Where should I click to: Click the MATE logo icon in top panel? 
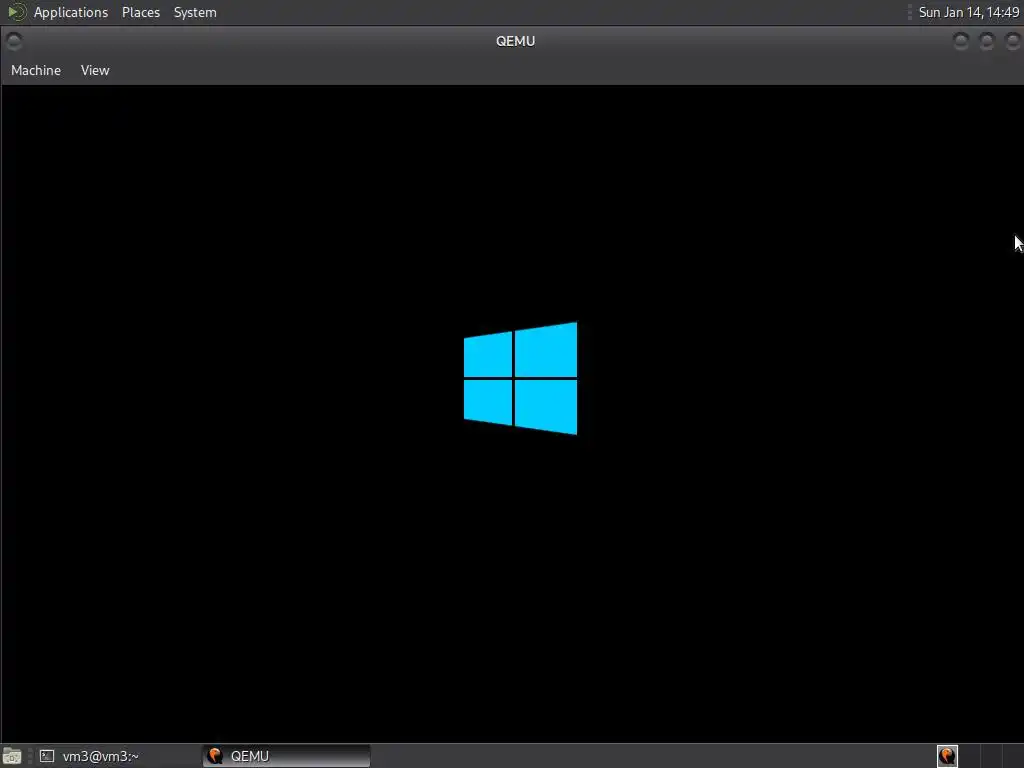click(16, 12)
